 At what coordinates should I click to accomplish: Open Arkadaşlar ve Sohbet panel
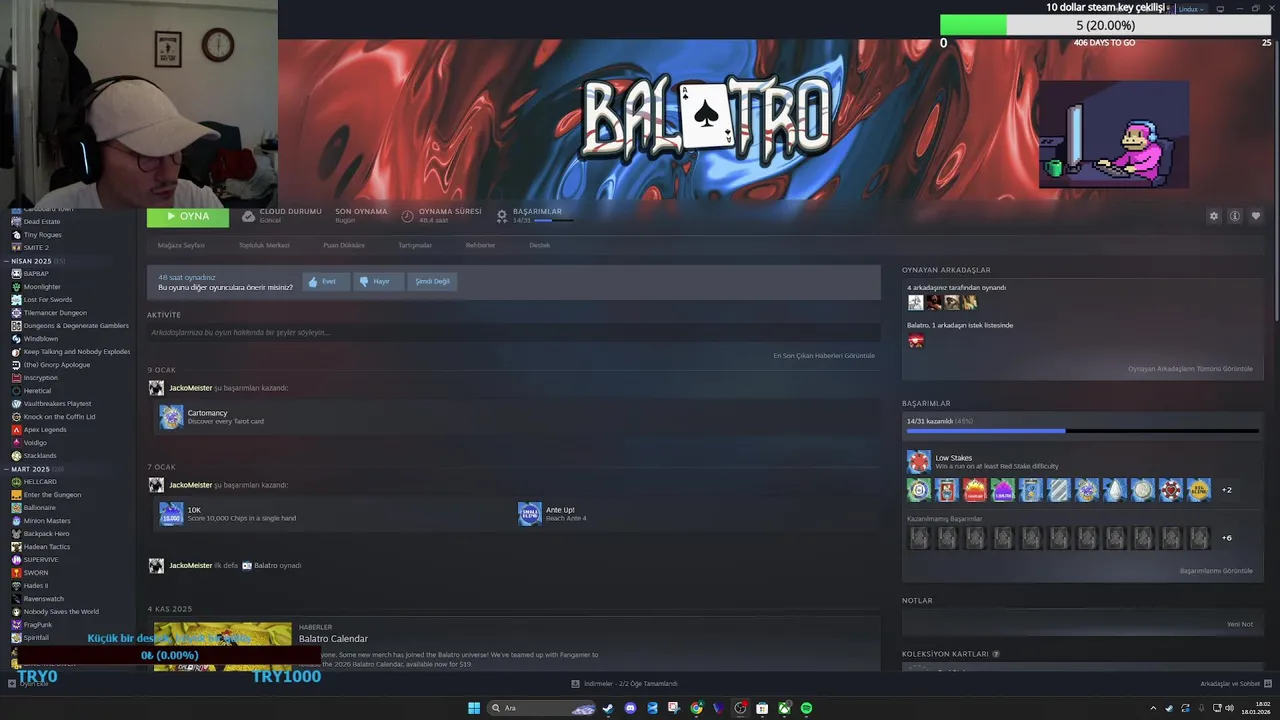1234,684
